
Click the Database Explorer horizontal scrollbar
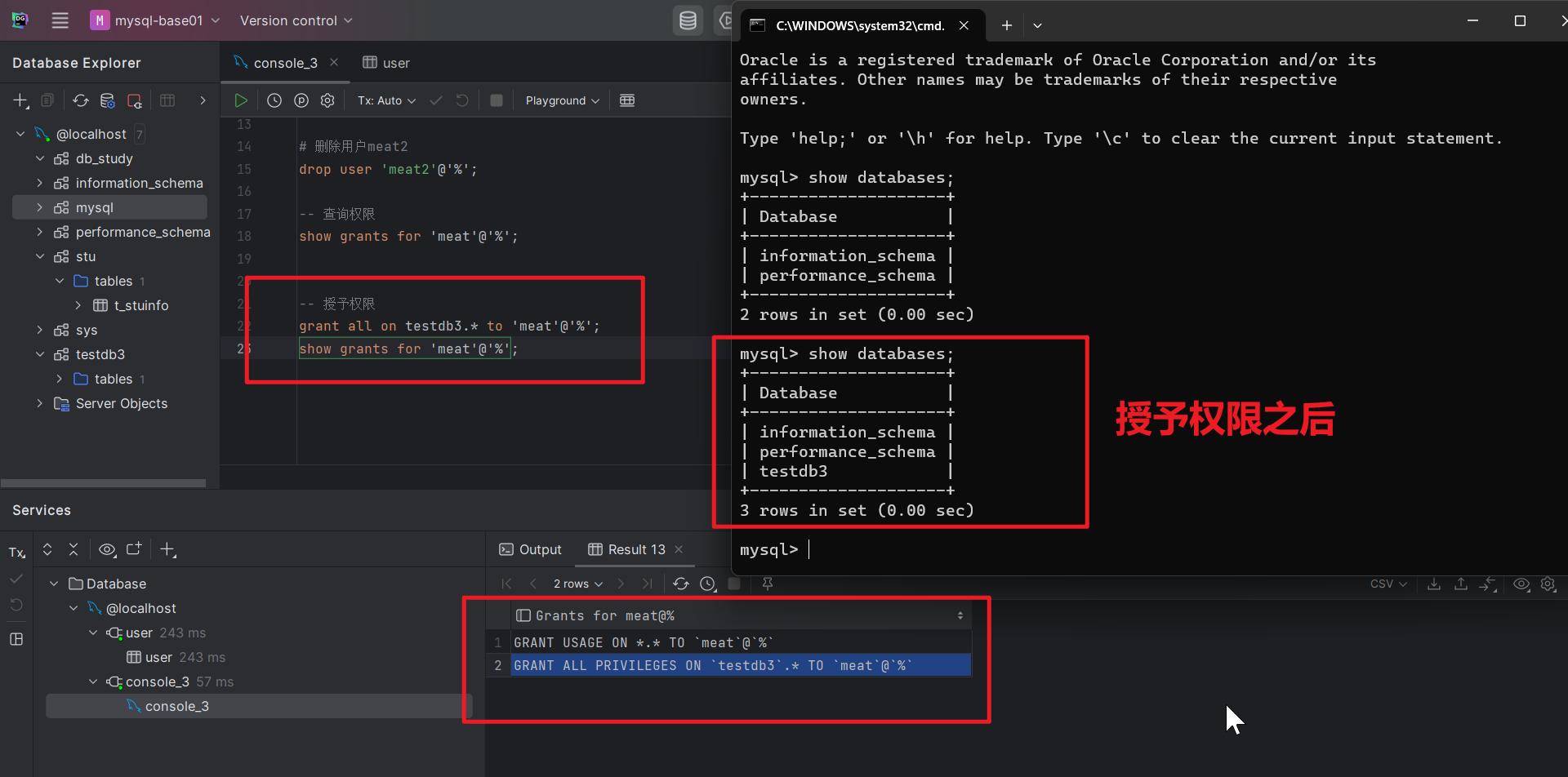point(104,482)
